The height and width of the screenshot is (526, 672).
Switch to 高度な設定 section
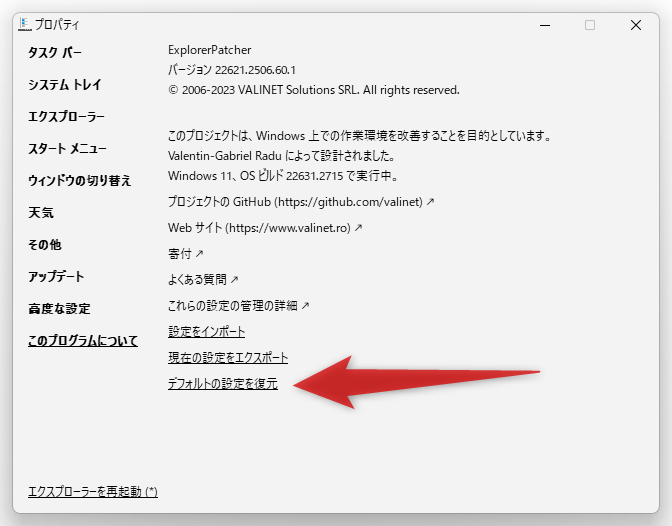click(59, 309)
